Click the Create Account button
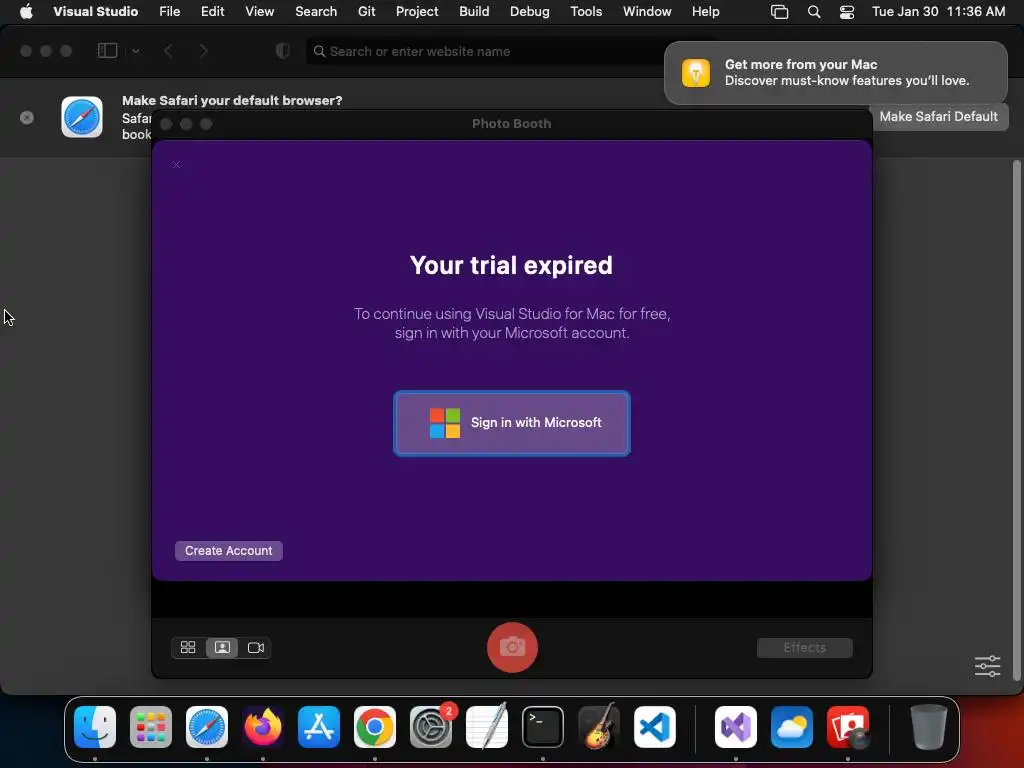This screenshot has width=1024, height=768. click(229, 551)
